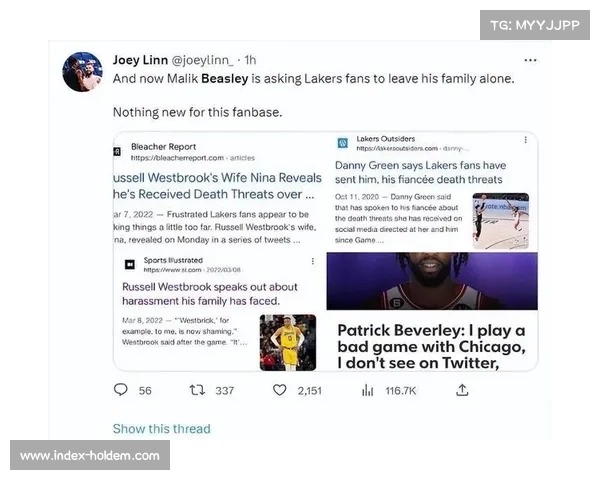Click the 1h timestamp
This screenshot has width=600, height=480.
point(250,60)
